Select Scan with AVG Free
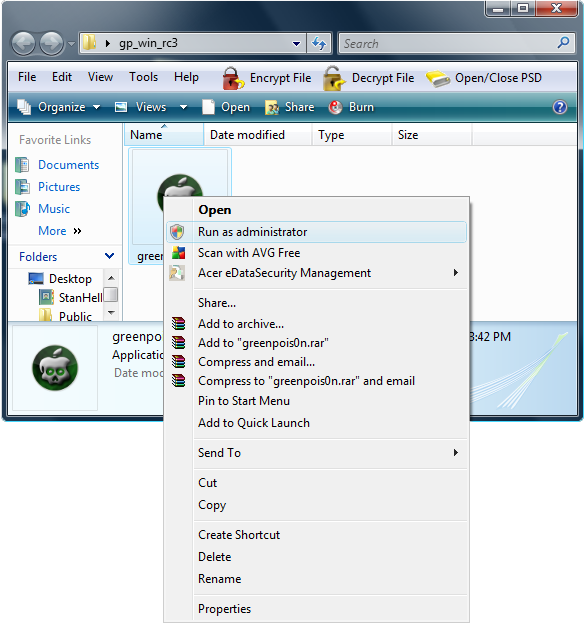This screenshot has height=623, width=584. pos(317,253)
